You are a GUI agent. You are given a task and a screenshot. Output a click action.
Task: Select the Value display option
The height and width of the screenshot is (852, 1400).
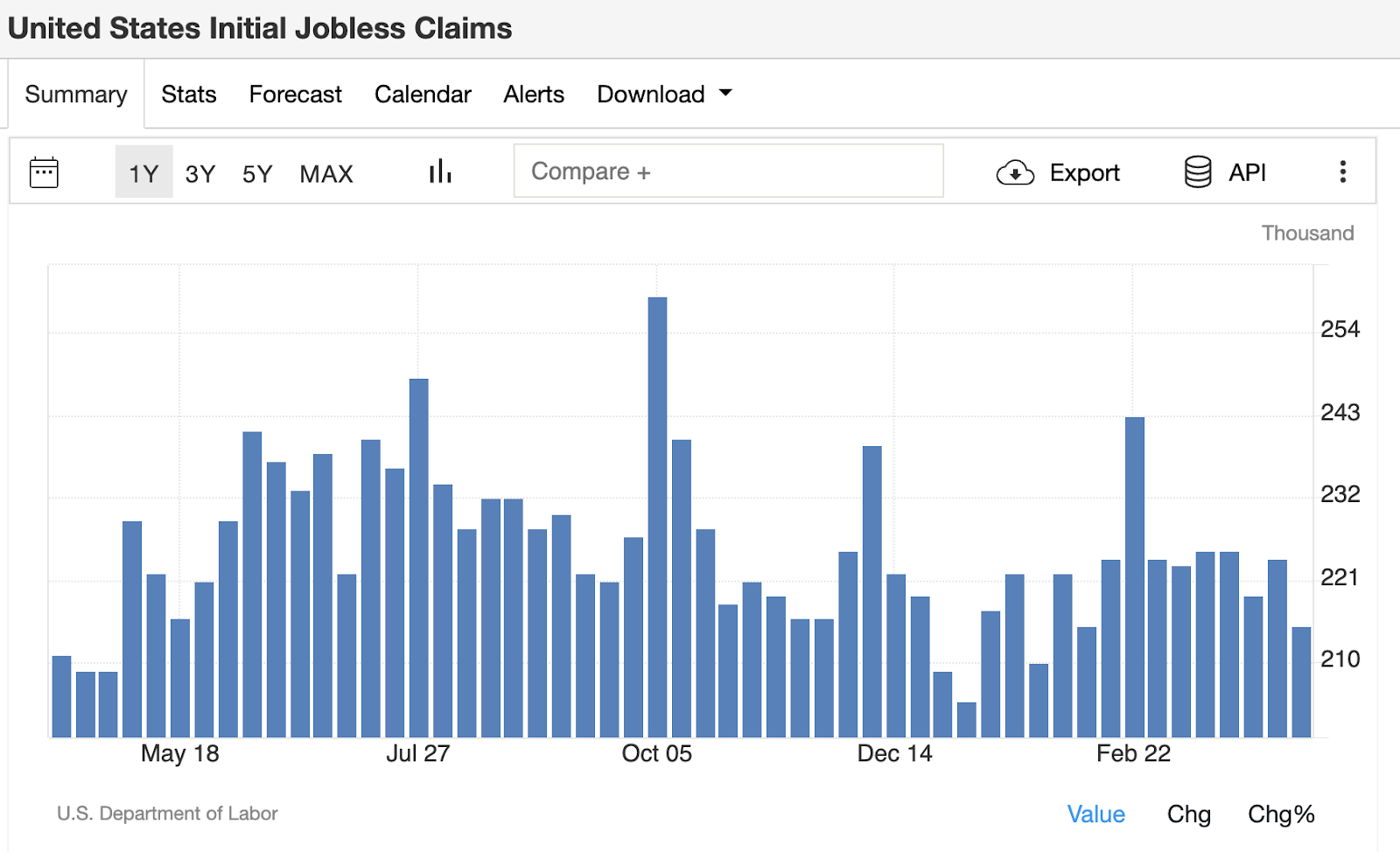click(1095, 814)
